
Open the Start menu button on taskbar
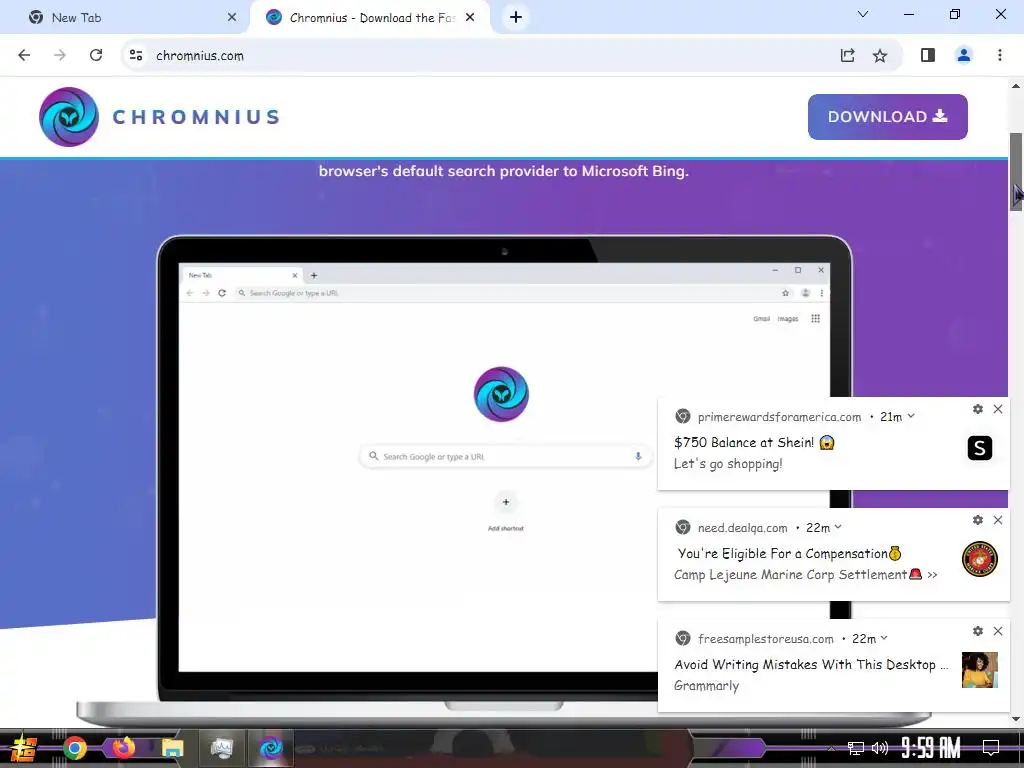(23, 748)
